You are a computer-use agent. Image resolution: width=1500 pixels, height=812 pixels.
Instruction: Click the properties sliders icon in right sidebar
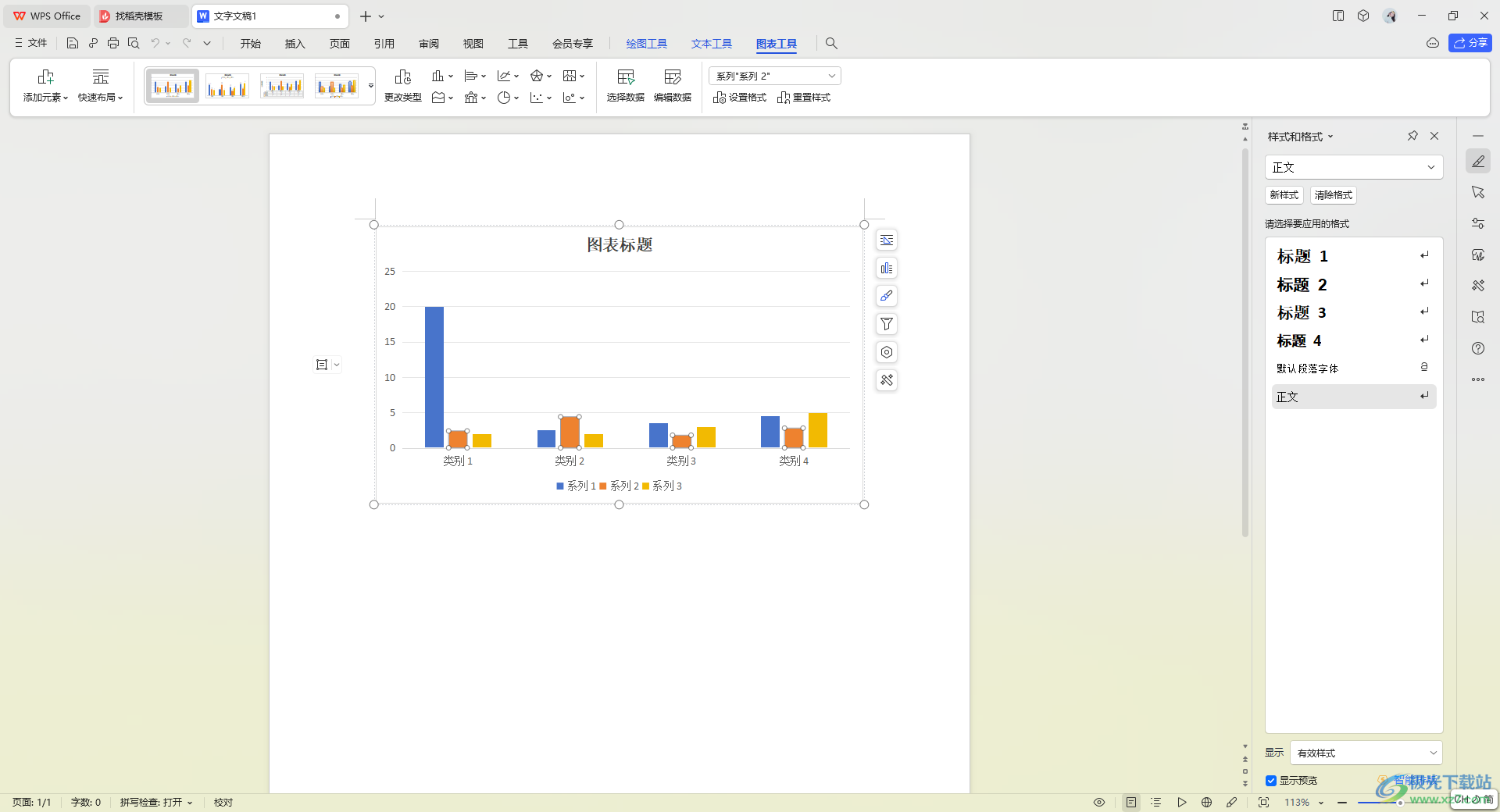(1478, 223)
